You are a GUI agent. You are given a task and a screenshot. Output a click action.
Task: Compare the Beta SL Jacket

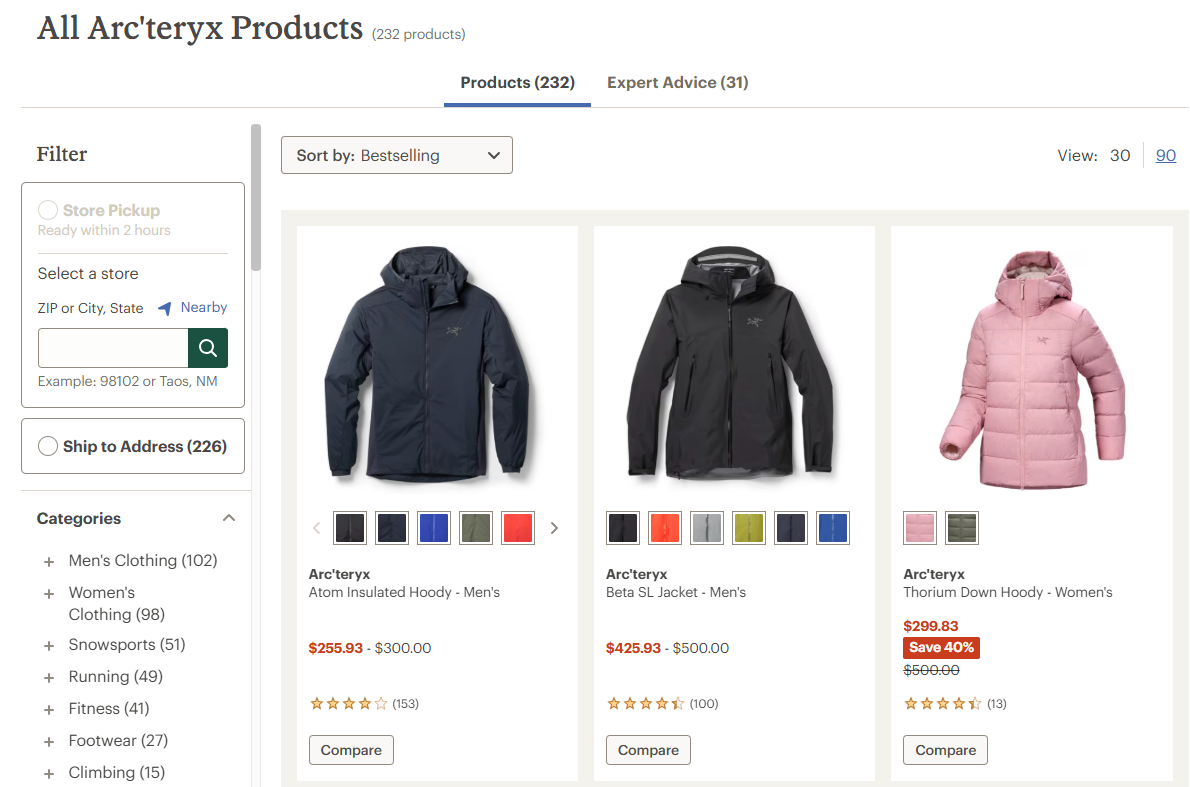pyautogui.click(x=648, y=750)
